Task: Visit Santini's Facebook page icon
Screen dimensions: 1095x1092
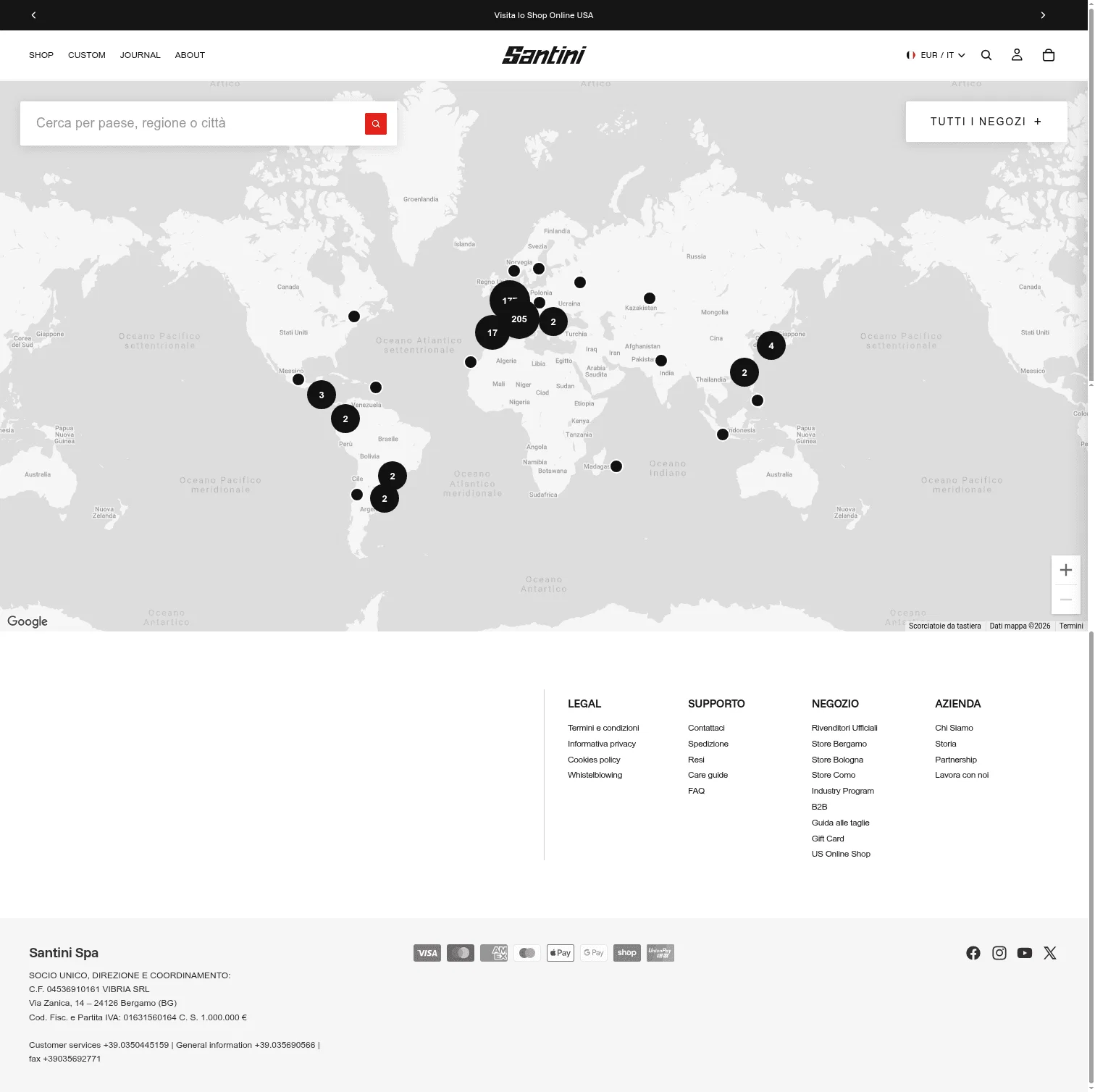Action: click(973, 953)
